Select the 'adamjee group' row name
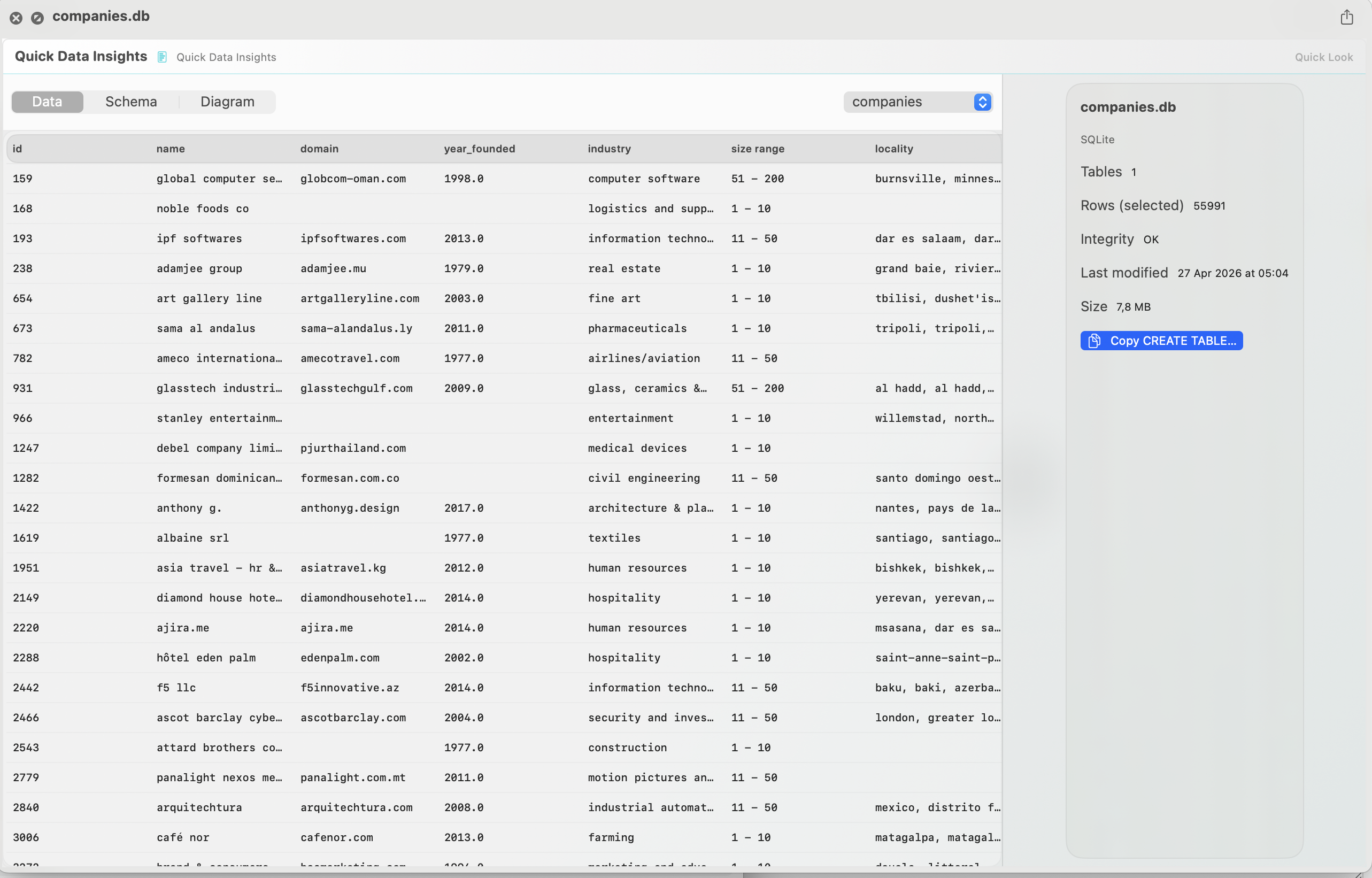 click(199, 268)
